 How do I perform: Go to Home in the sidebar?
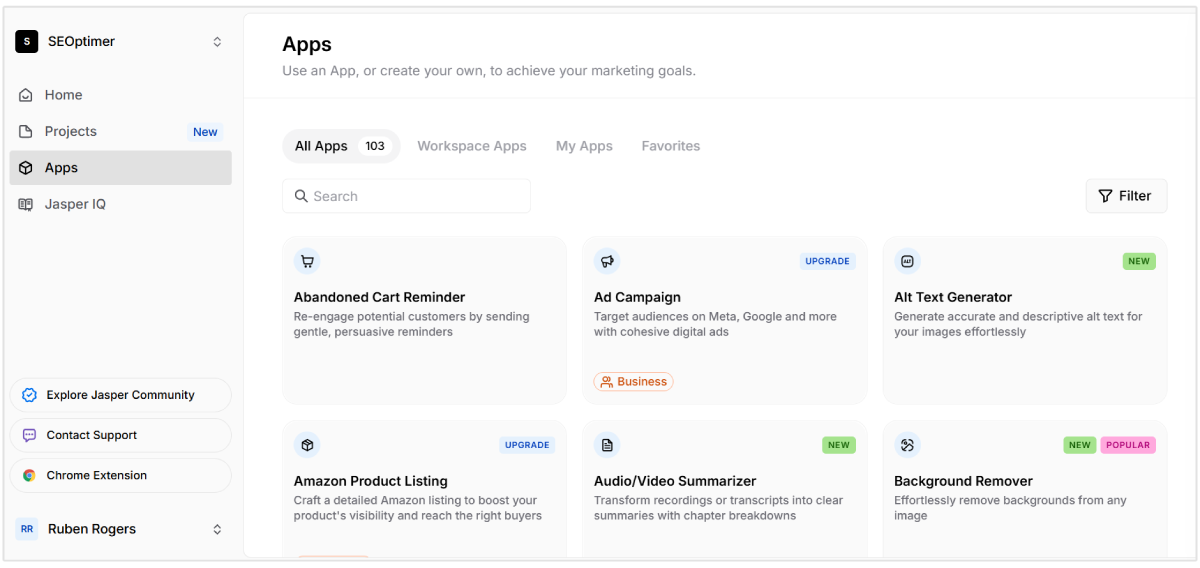pos(63,95)
